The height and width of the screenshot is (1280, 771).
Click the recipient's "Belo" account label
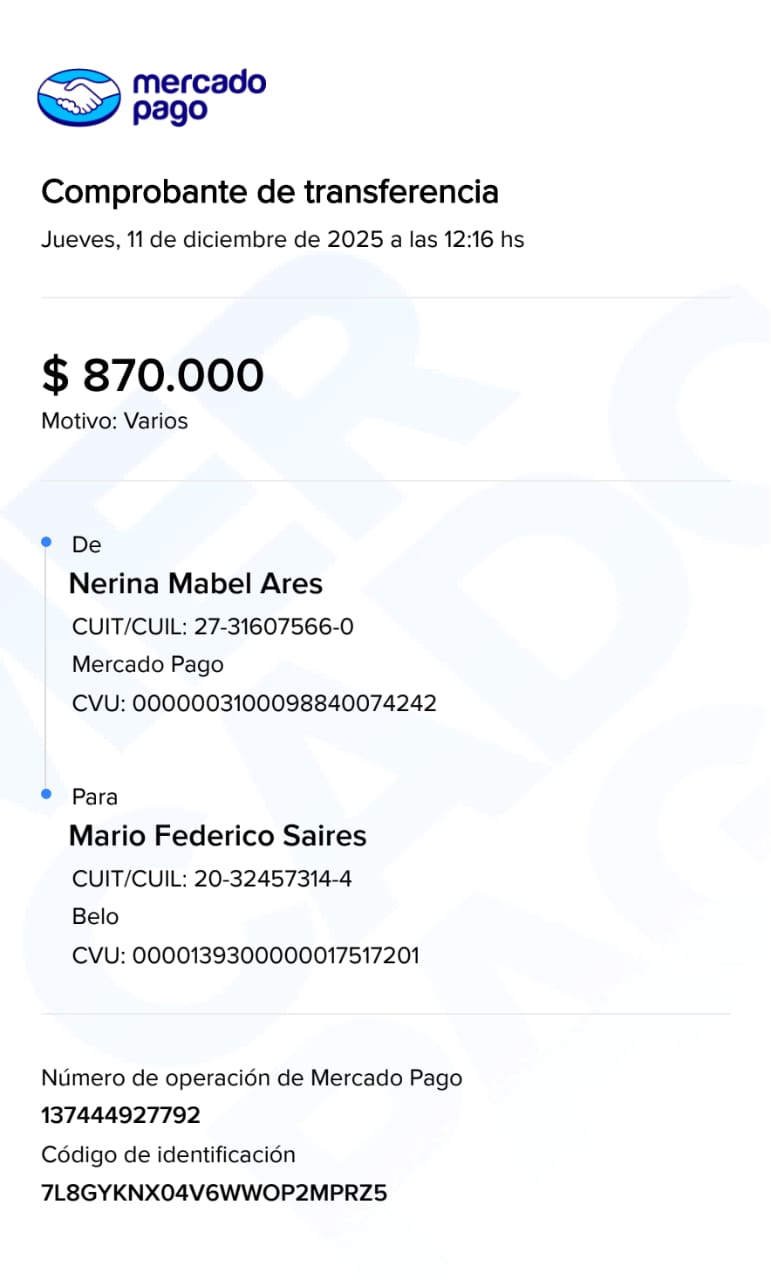tap(95, 916)
